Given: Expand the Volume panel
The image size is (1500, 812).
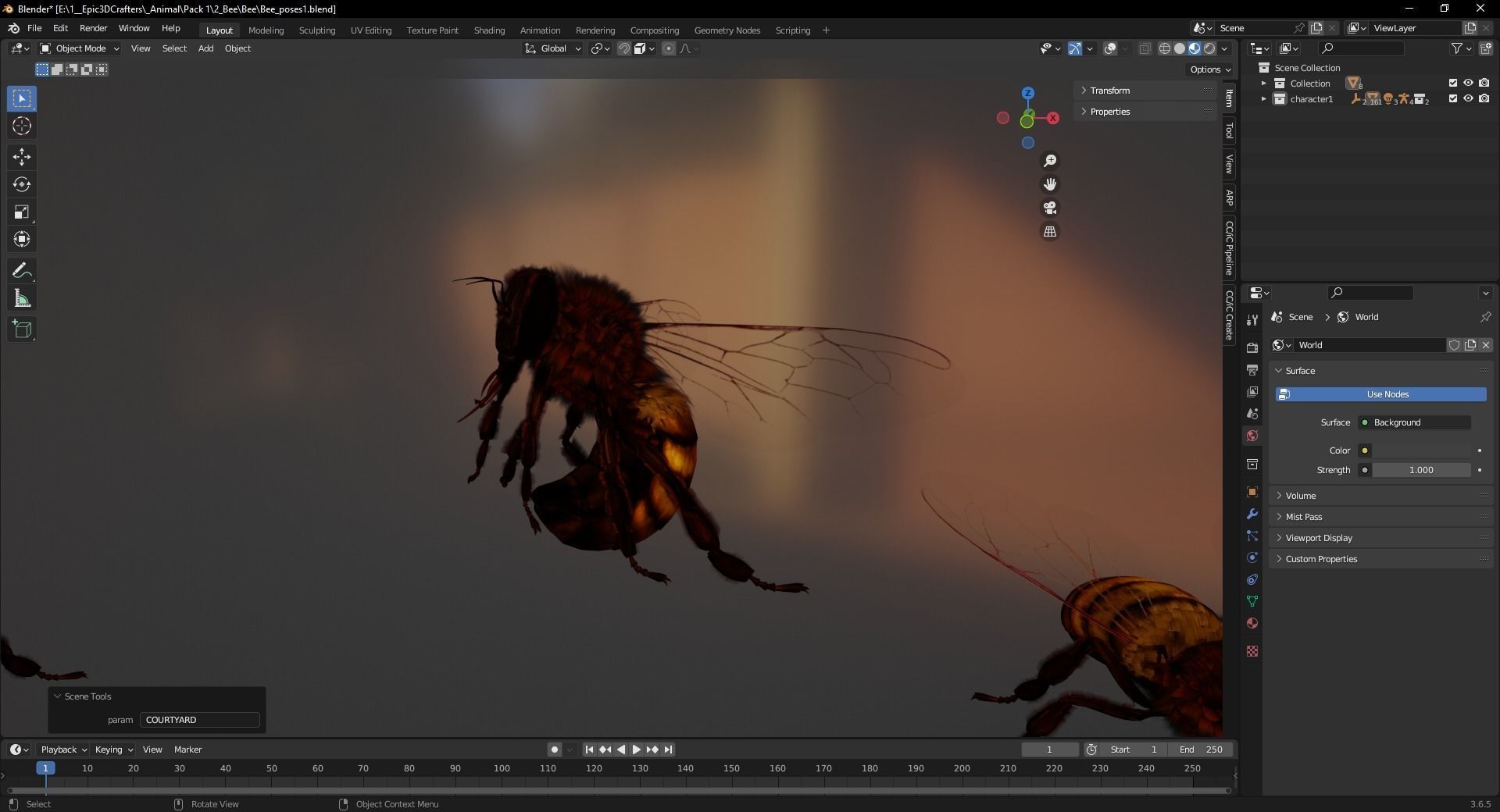Looking at the screenshot, I should tap(1380, 496).
